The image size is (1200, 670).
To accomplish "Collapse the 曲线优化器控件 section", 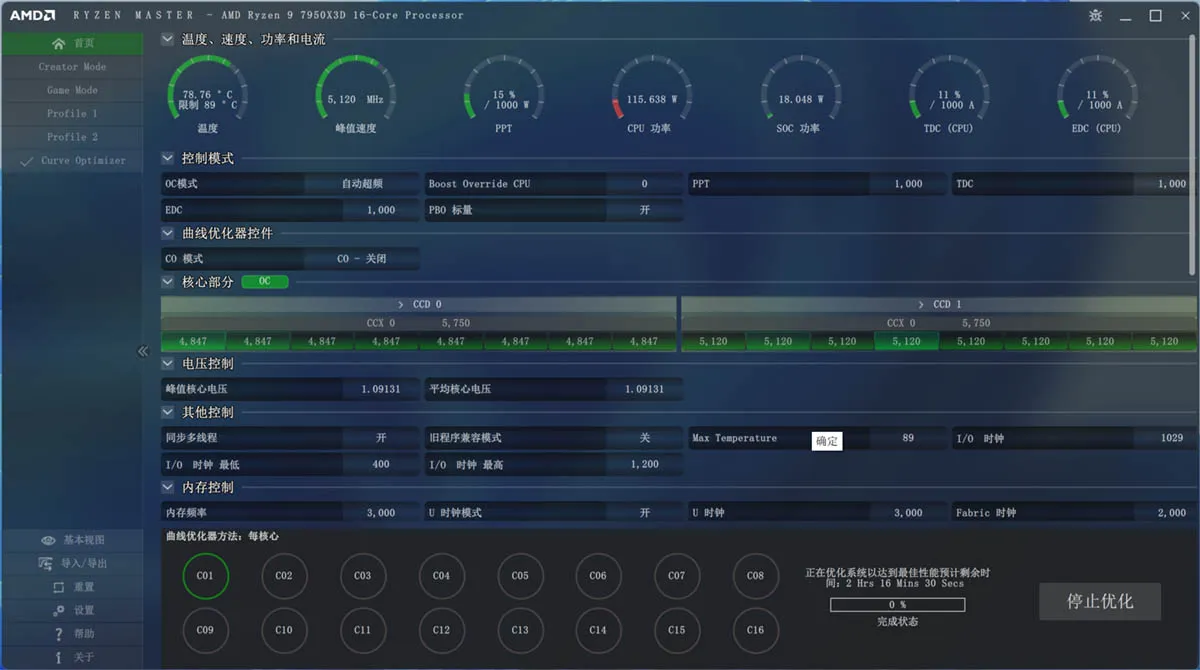I will tap(168, 233).
